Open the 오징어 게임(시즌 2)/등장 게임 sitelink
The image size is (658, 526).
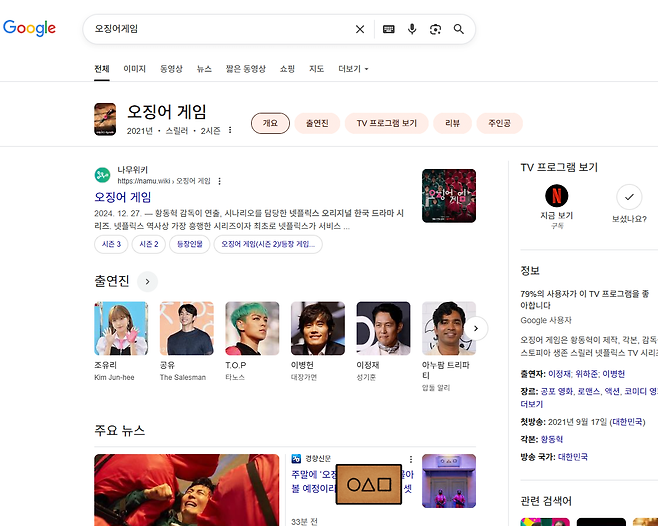pos(268,244)
